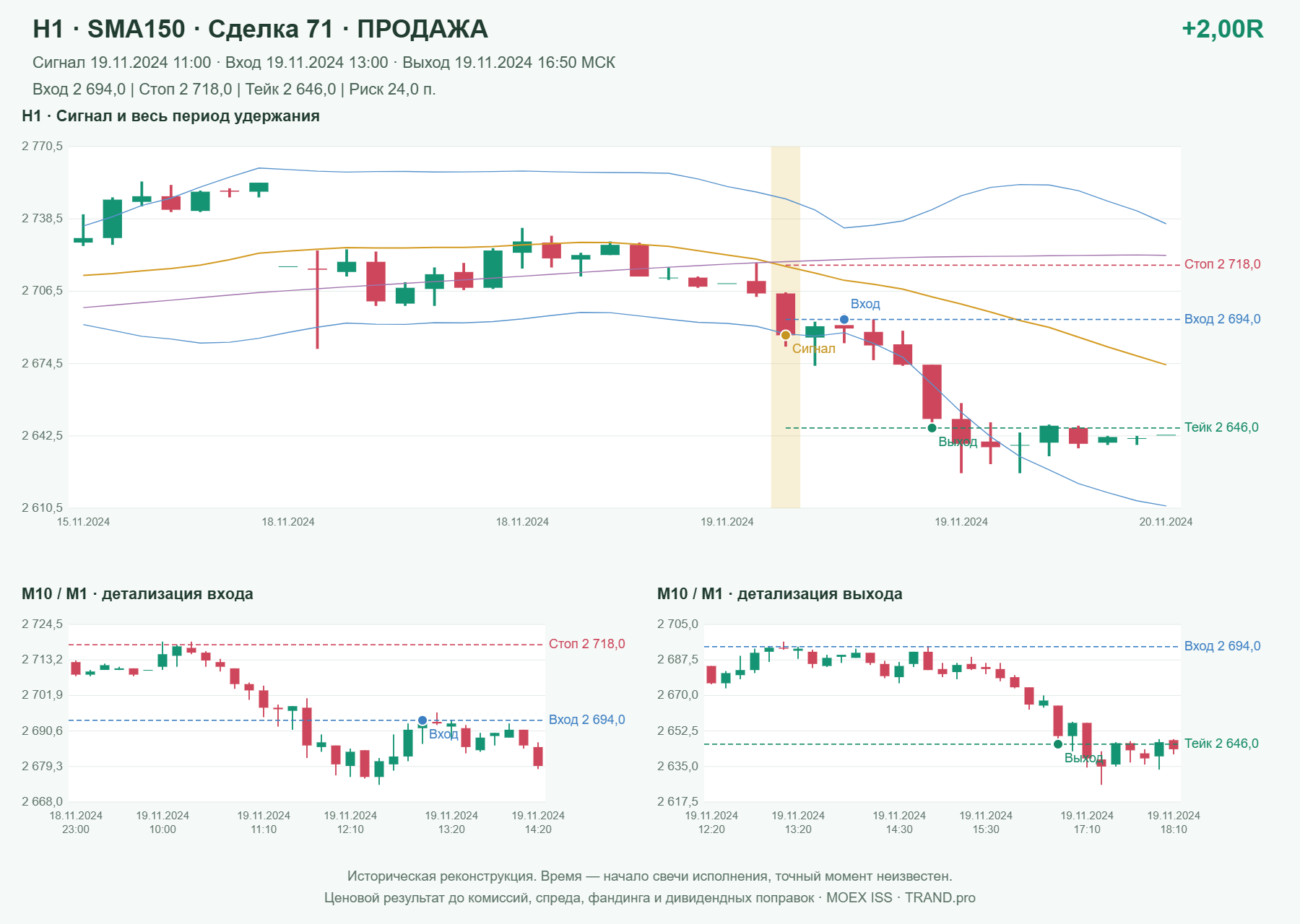Click the highlighted signal candle band
The image size is (1300, 924).
point(786,327)
